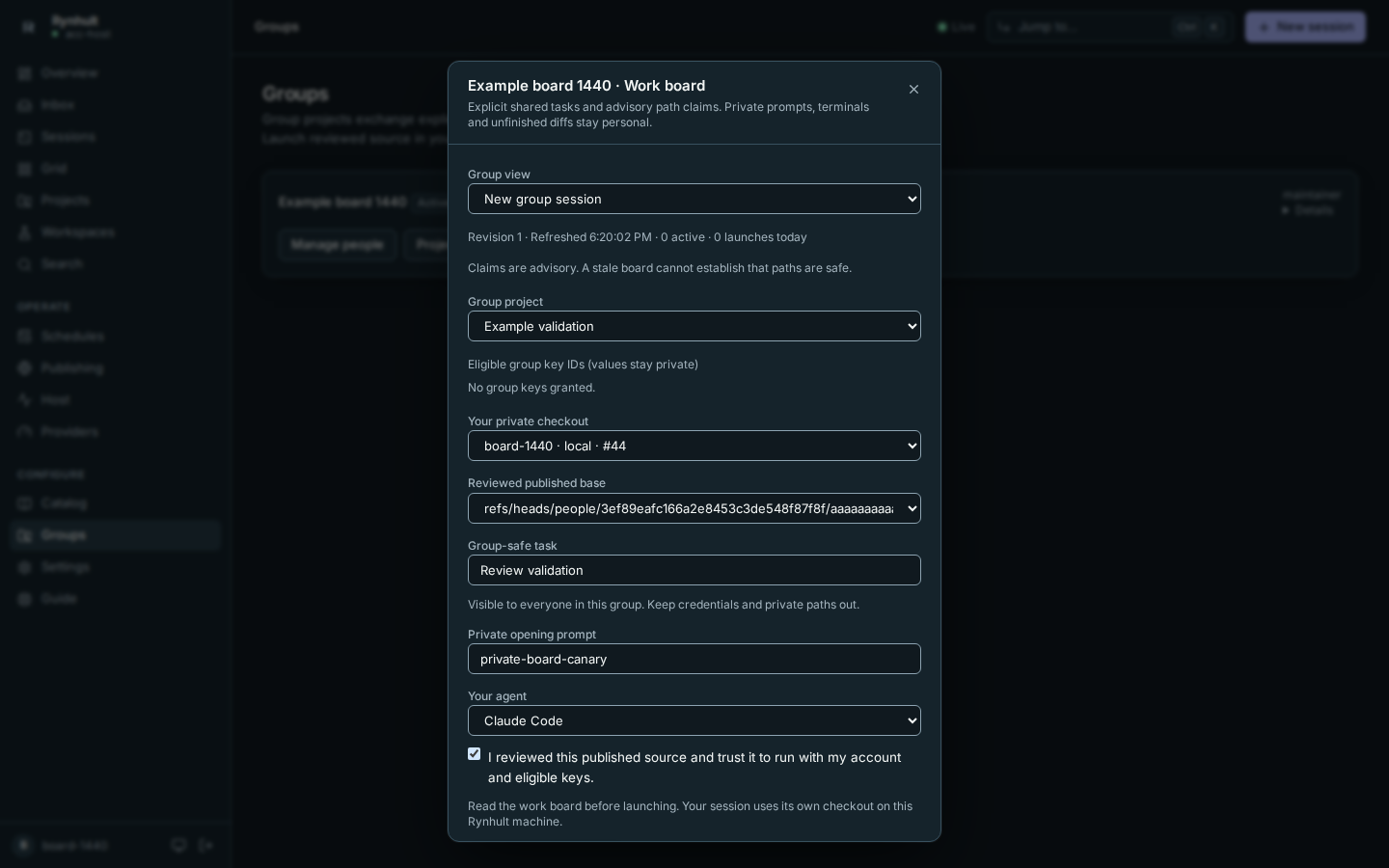Click the Search magnifier icon in the sidebar
Screen dimensions: 1389x868
click(25, 264)
